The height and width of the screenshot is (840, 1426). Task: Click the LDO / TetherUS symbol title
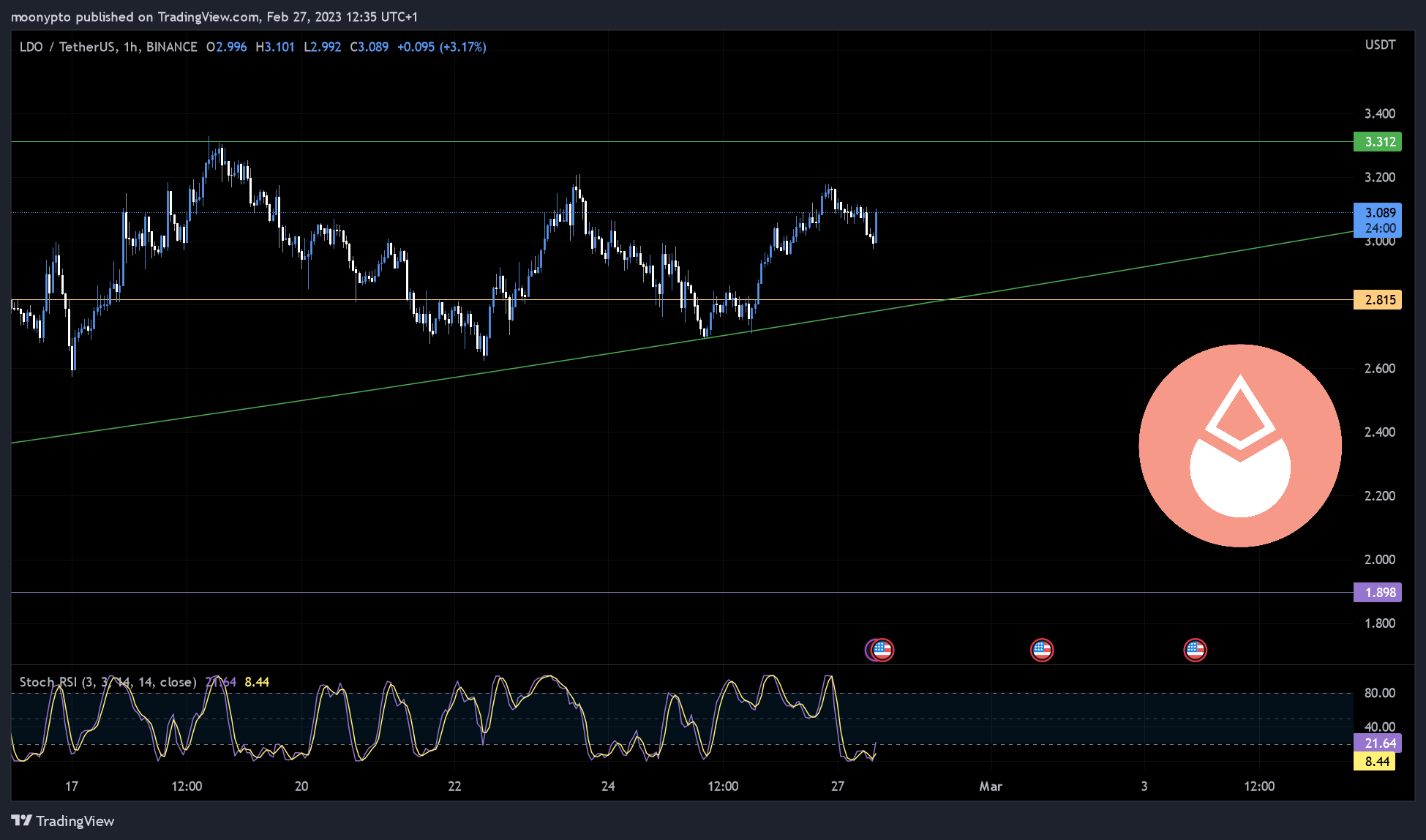tap(108, 47)
